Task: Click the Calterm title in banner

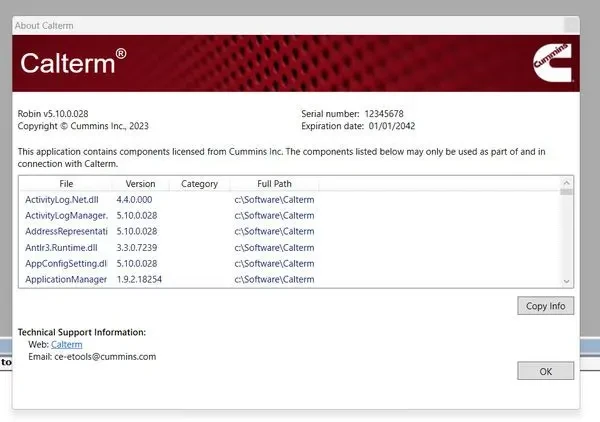Action: pos(73,62)
